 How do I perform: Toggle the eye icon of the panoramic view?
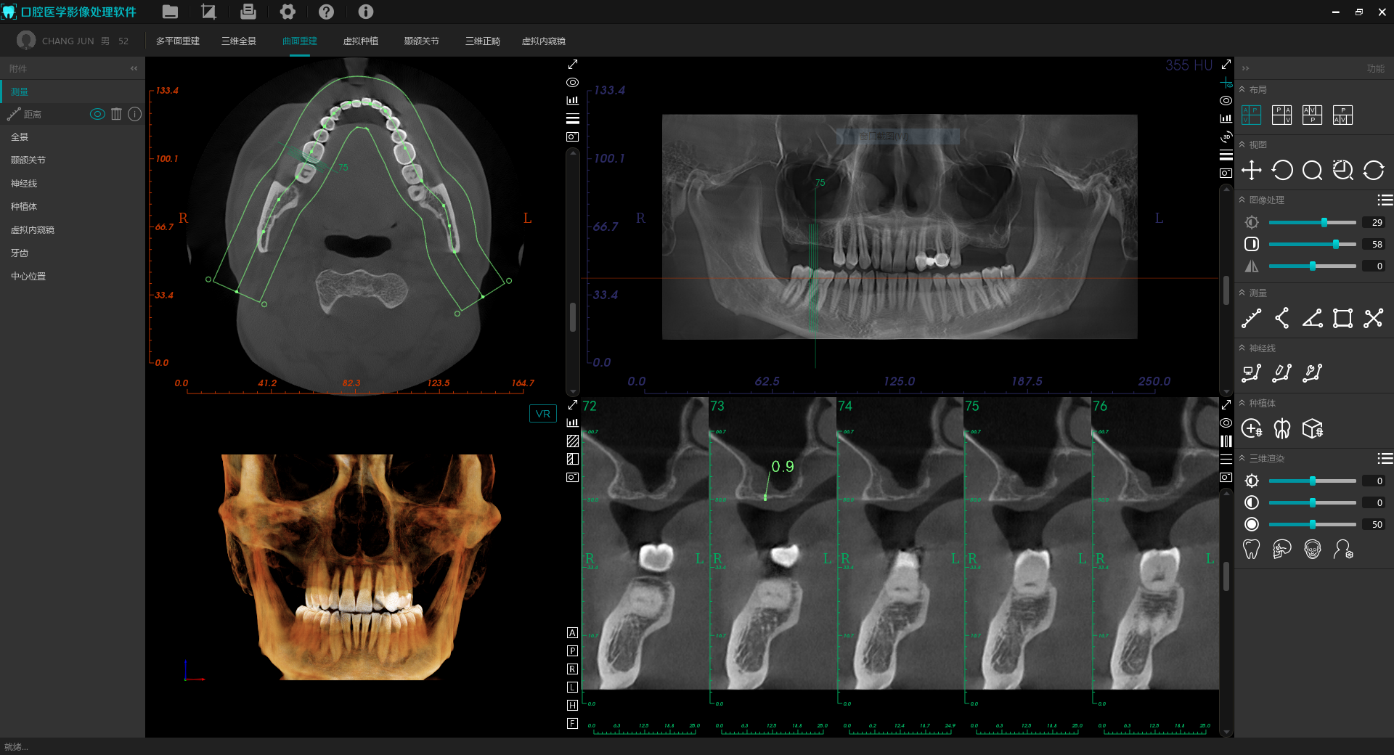pos(1226,100)
